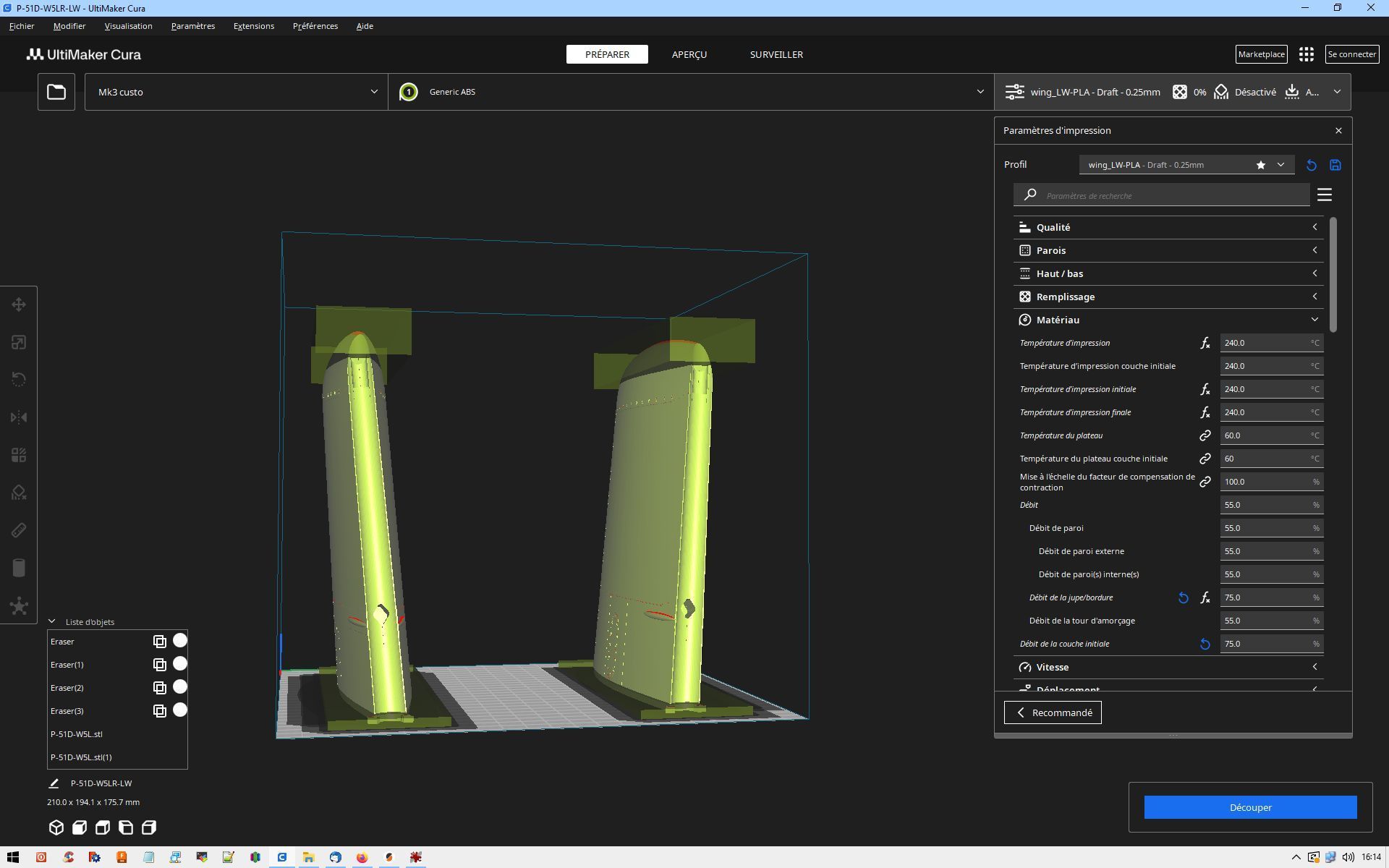Open the Generic ABS material dropdown

(691, 92)
